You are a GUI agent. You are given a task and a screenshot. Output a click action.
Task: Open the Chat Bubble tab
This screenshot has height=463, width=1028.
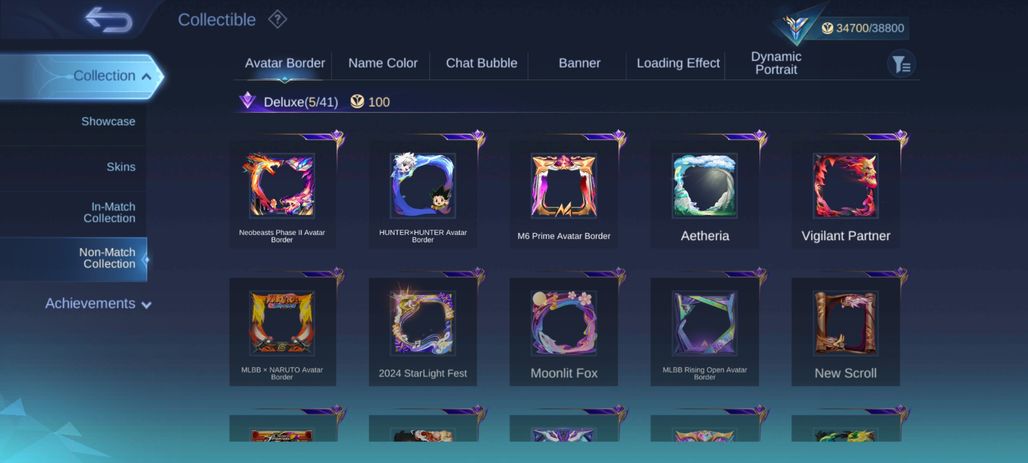pyautogui.click(x=481, y=64)
